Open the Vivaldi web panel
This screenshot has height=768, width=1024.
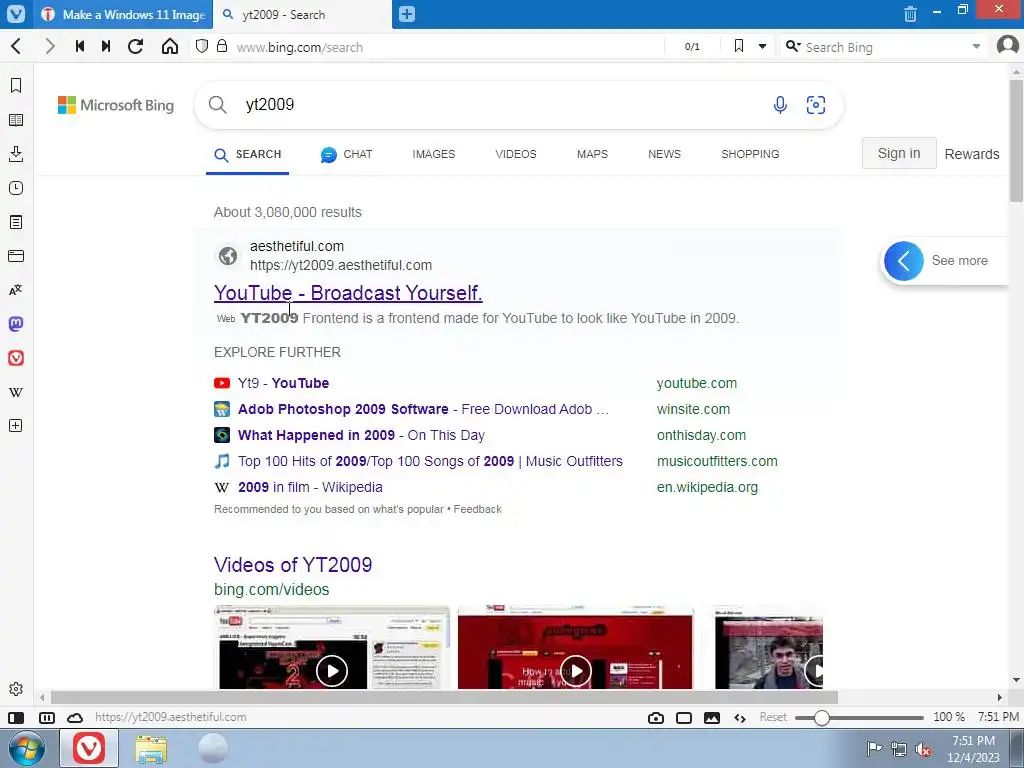[16, 358]
